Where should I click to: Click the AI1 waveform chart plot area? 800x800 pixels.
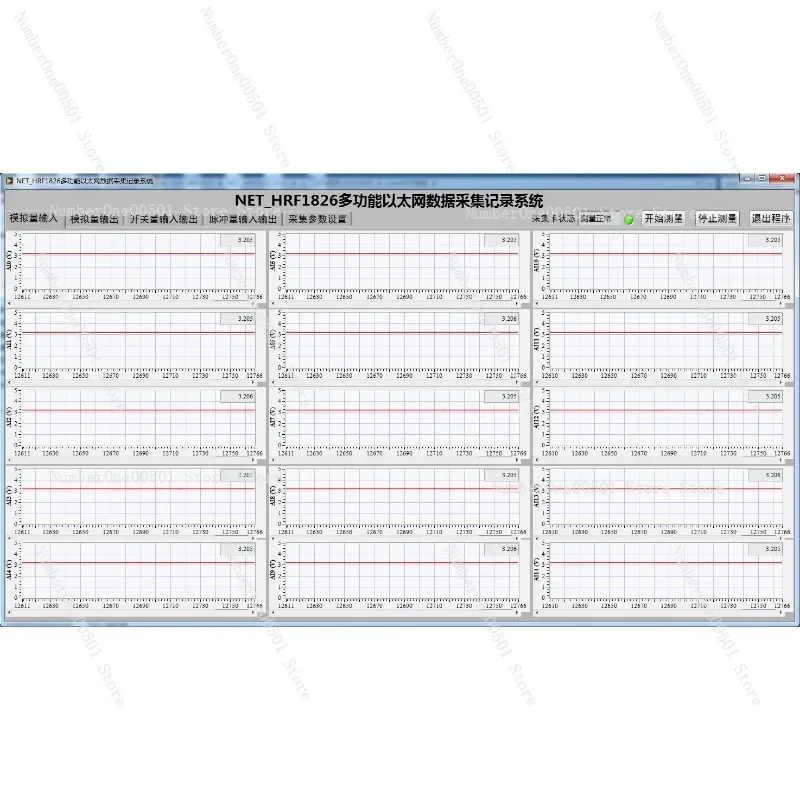138,340
